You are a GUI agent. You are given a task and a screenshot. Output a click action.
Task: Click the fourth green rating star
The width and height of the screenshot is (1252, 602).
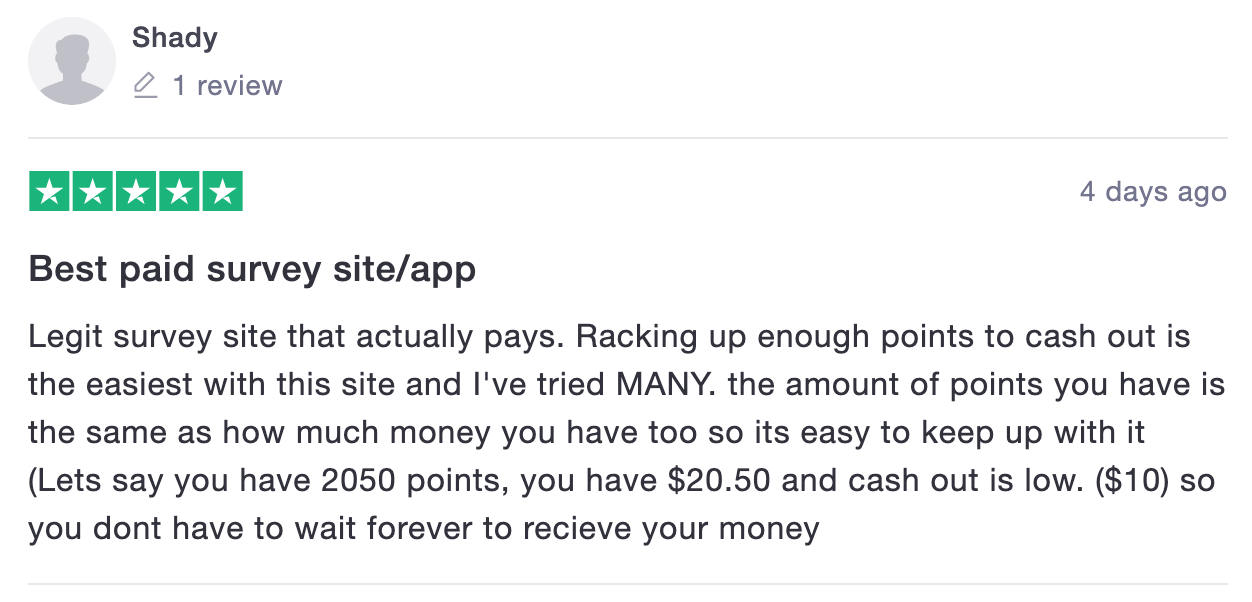[x=179, y=192]
